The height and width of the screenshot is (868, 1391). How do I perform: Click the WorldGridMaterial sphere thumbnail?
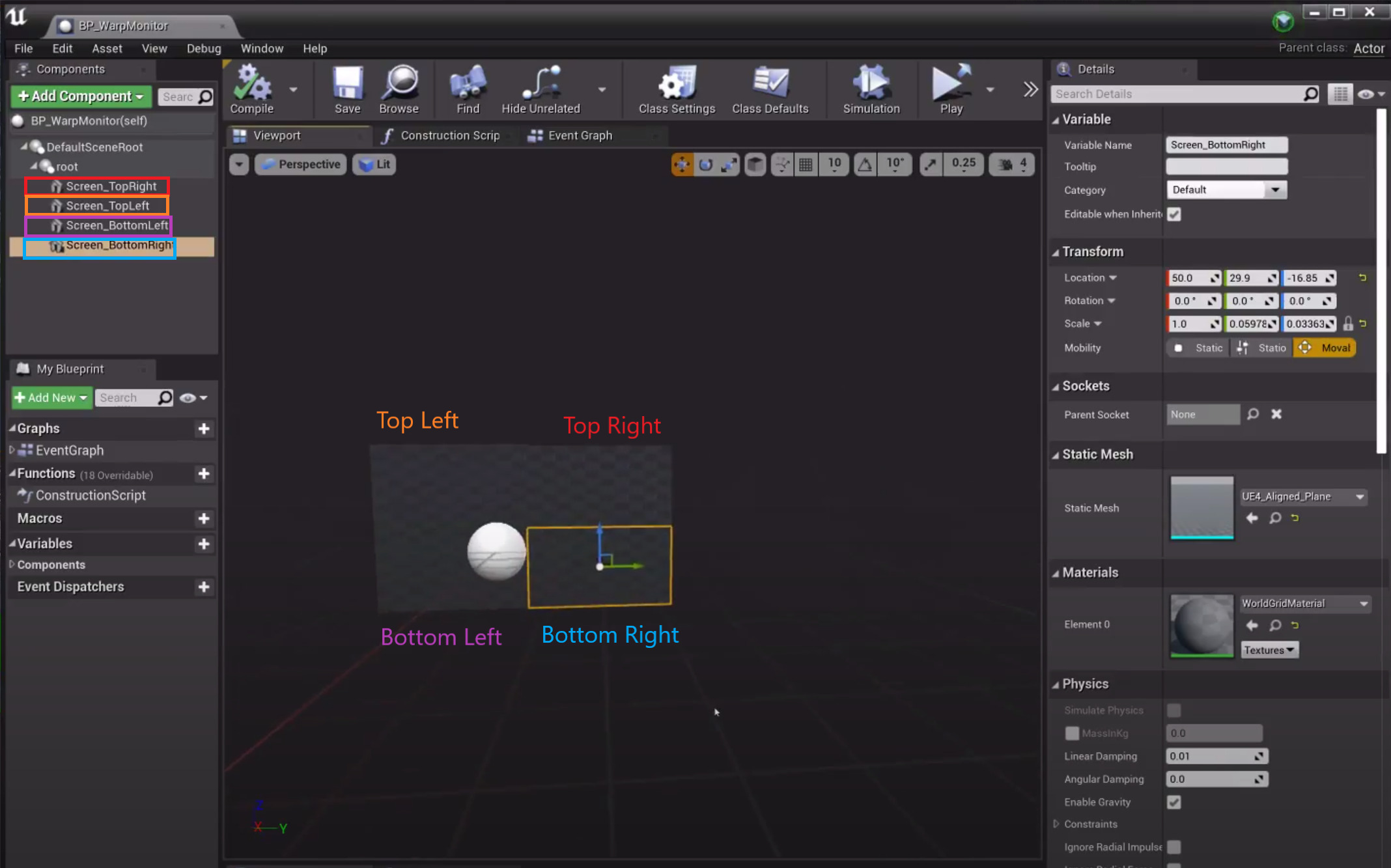pyautogui.click(x=1201, y=625)
